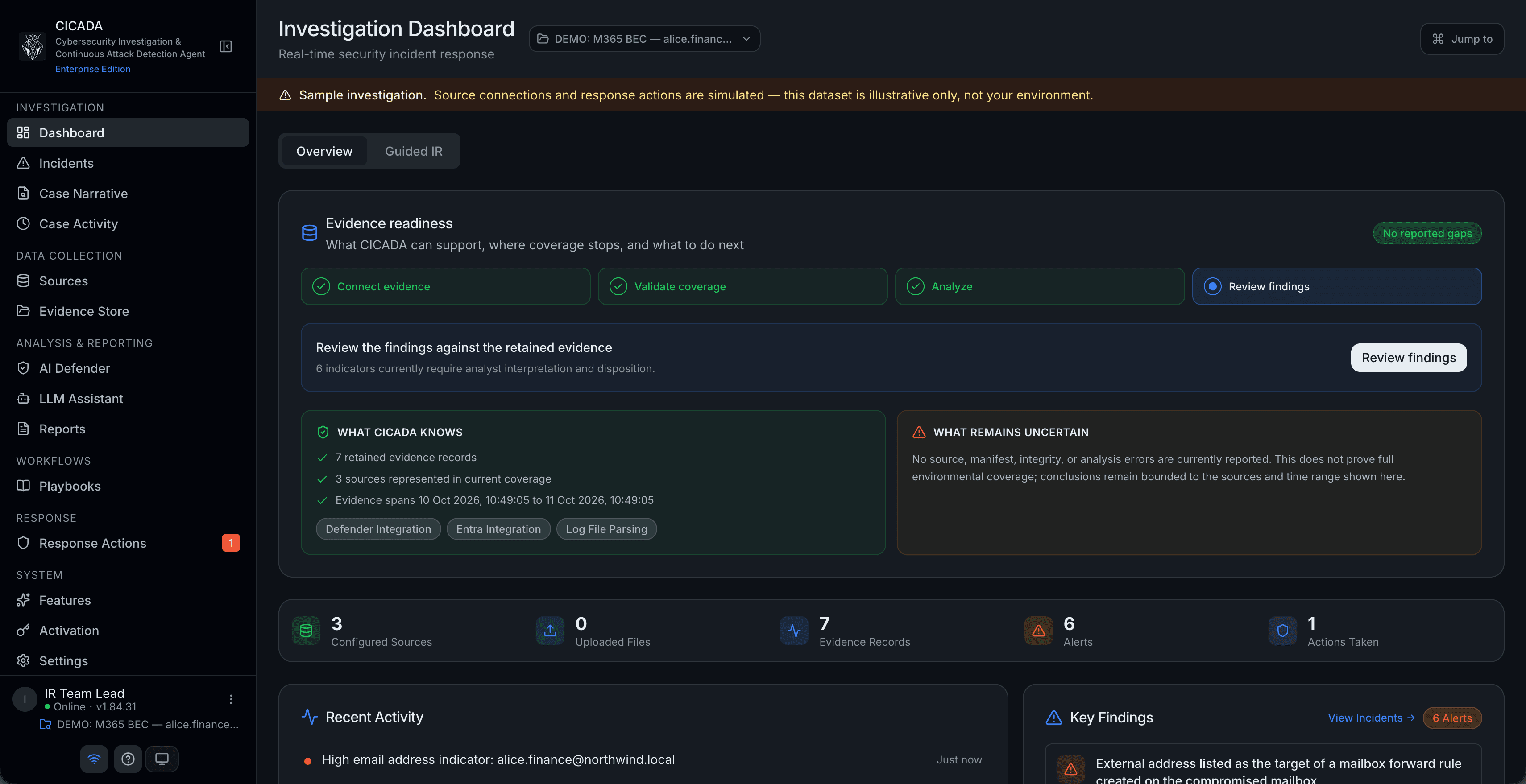Click the Configured Sources green icon
The height and width of the screenshot is (784, 1526).
(306, 631)
